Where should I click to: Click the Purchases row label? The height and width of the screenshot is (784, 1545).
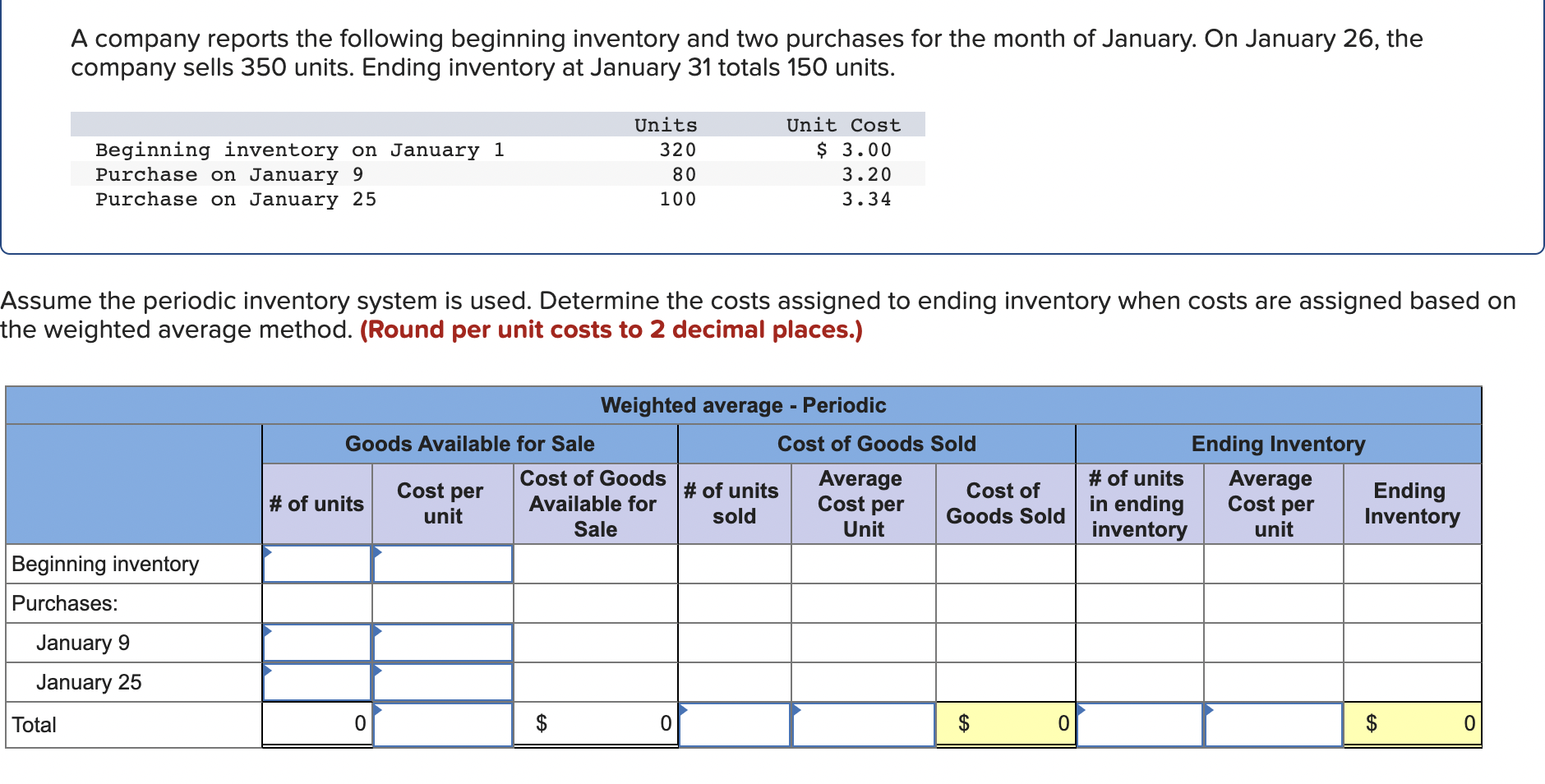[65, 602]
